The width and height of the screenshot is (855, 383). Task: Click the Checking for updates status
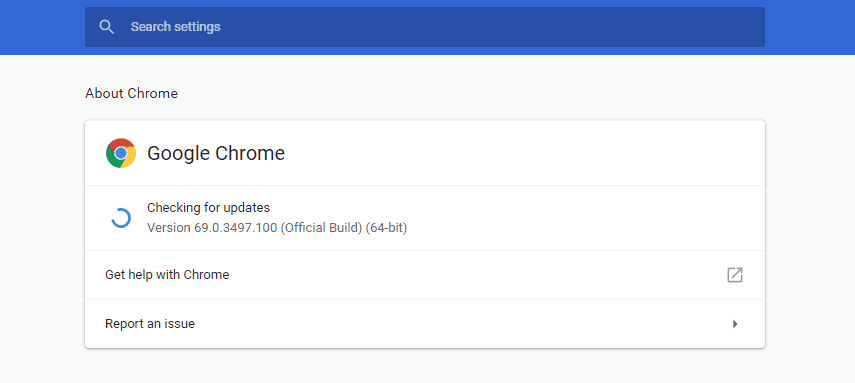208,208
